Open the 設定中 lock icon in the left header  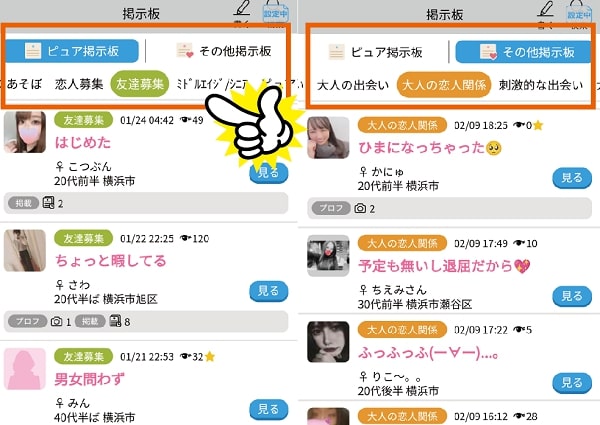coord(275,11)
